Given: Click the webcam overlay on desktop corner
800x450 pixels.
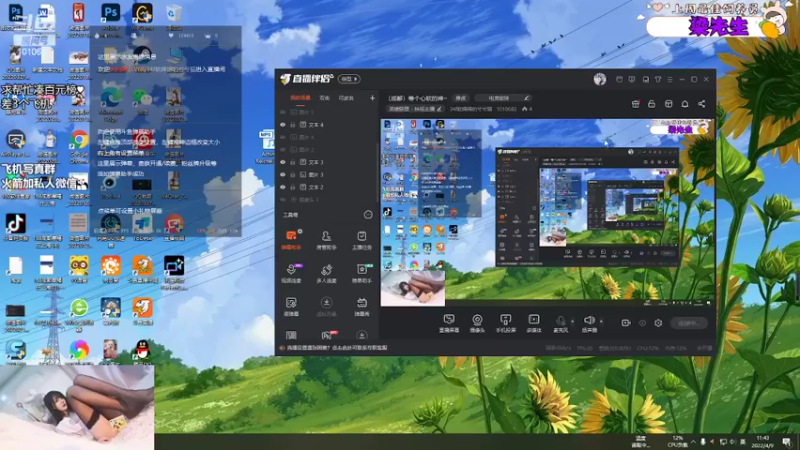Looking at the screenshot, I should pyautogui.click(x=77, y=407).
